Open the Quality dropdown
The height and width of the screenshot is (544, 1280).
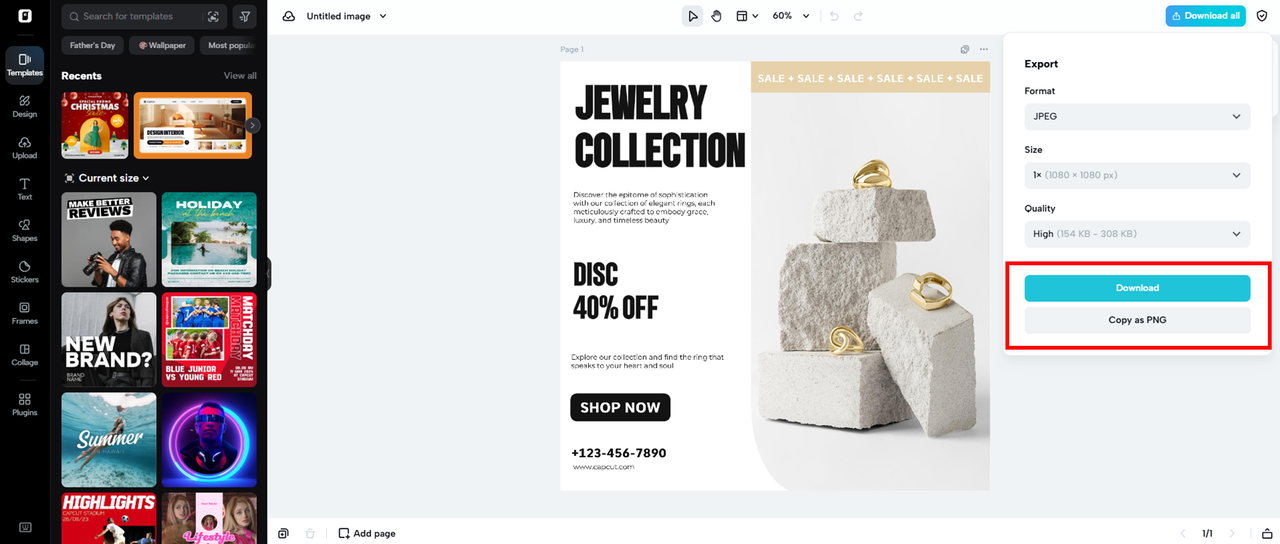pyautogui.click(x=1137, y=234)
